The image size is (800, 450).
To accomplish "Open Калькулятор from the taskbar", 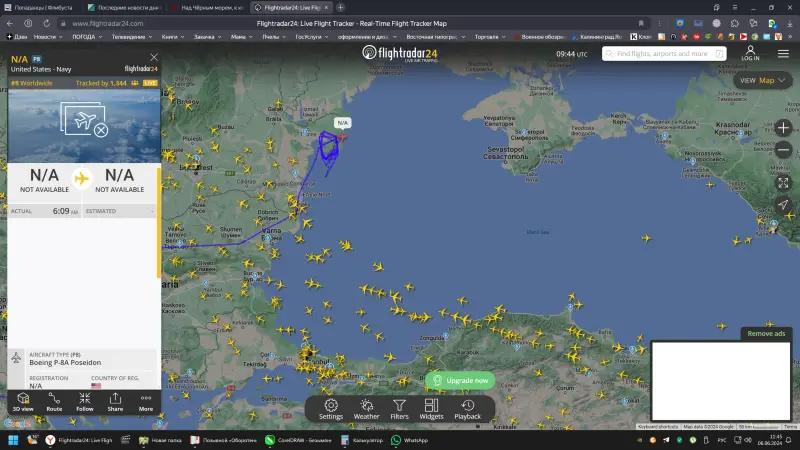I will (361, 440).
